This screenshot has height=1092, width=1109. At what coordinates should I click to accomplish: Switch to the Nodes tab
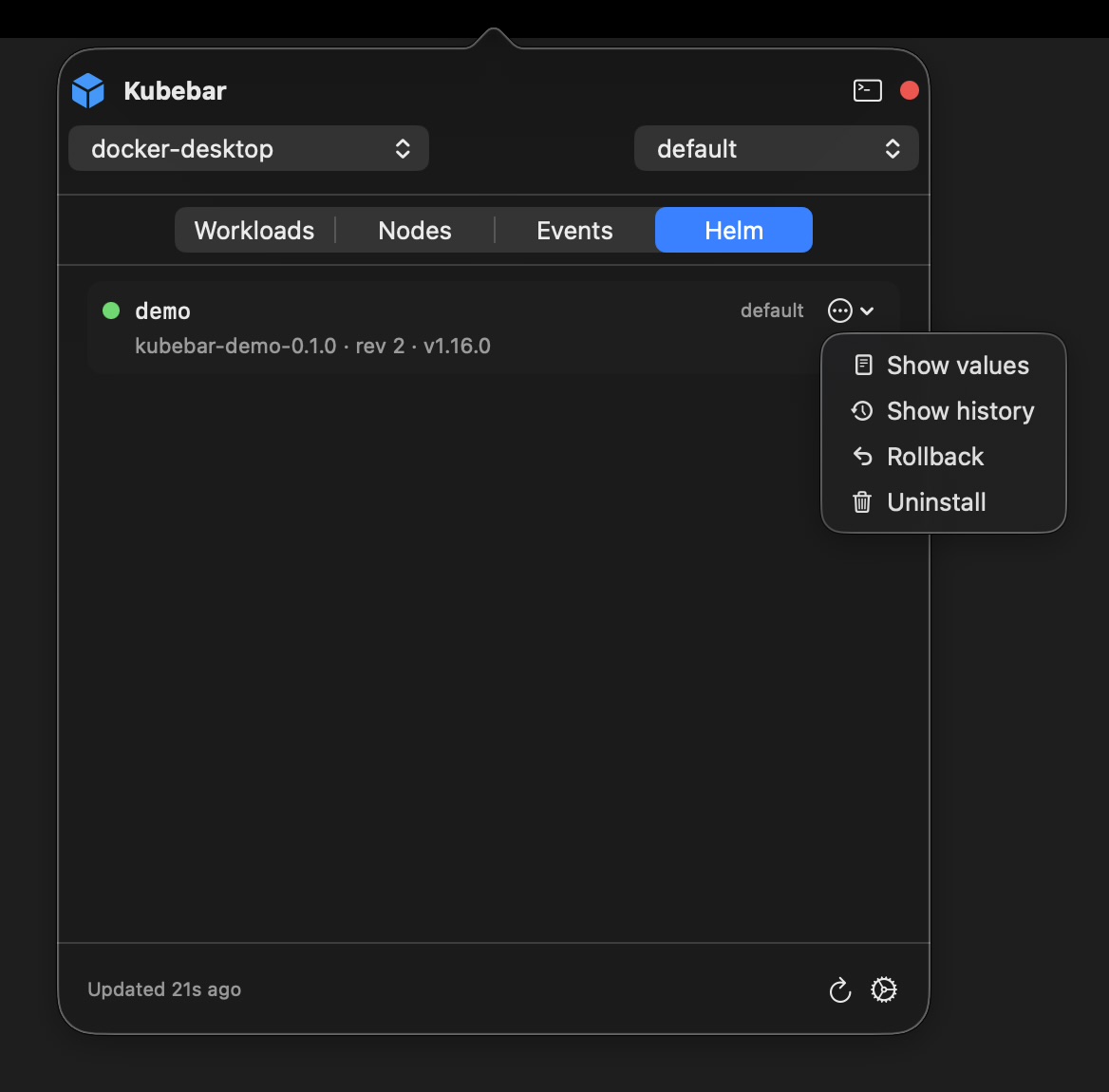(415, 231)
